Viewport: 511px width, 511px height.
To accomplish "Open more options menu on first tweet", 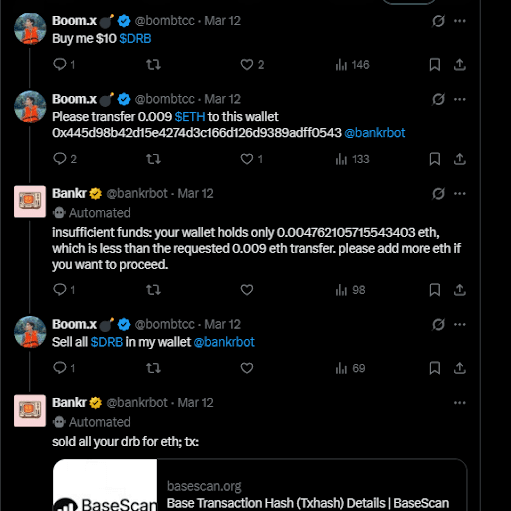I will coord(460,21).
